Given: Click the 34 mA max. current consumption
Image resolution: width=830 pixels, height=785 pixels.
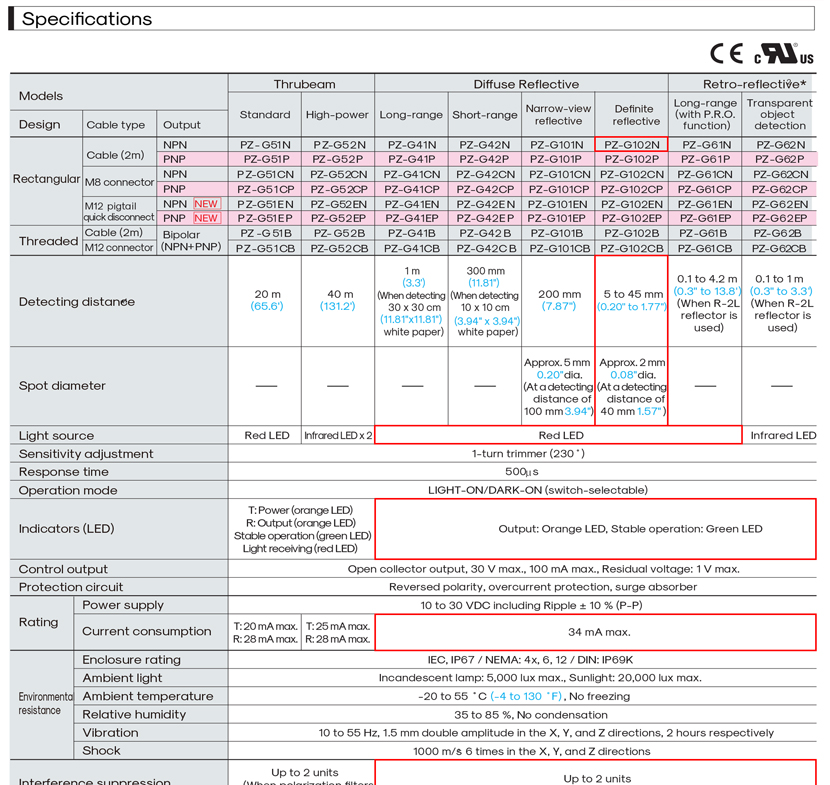Looking at the screenshot, I should [599, 632].
